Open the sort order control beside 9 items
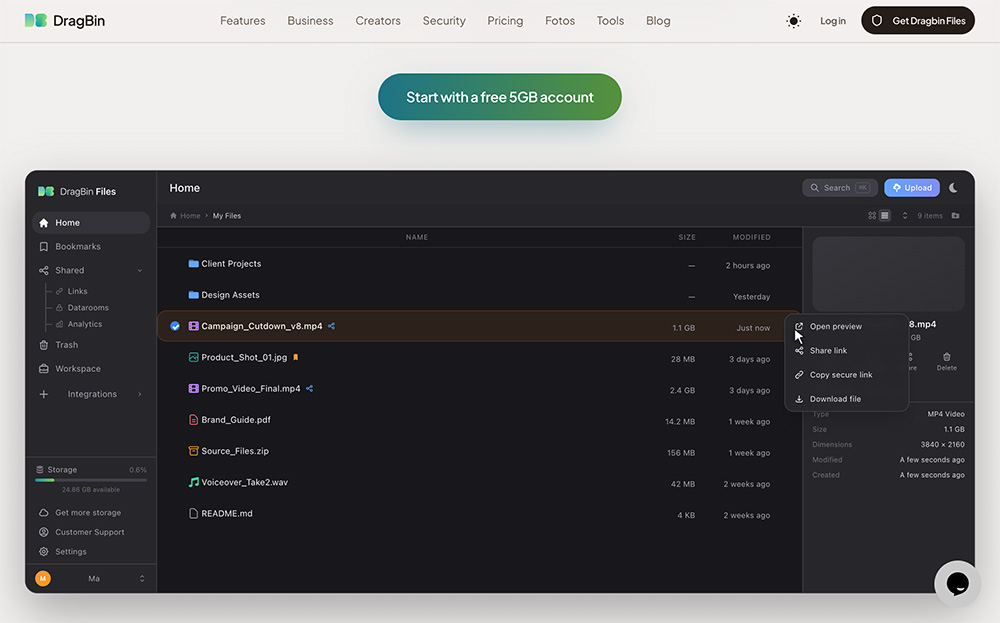This screenshot has width=1000, height=623. coord(904,216)
